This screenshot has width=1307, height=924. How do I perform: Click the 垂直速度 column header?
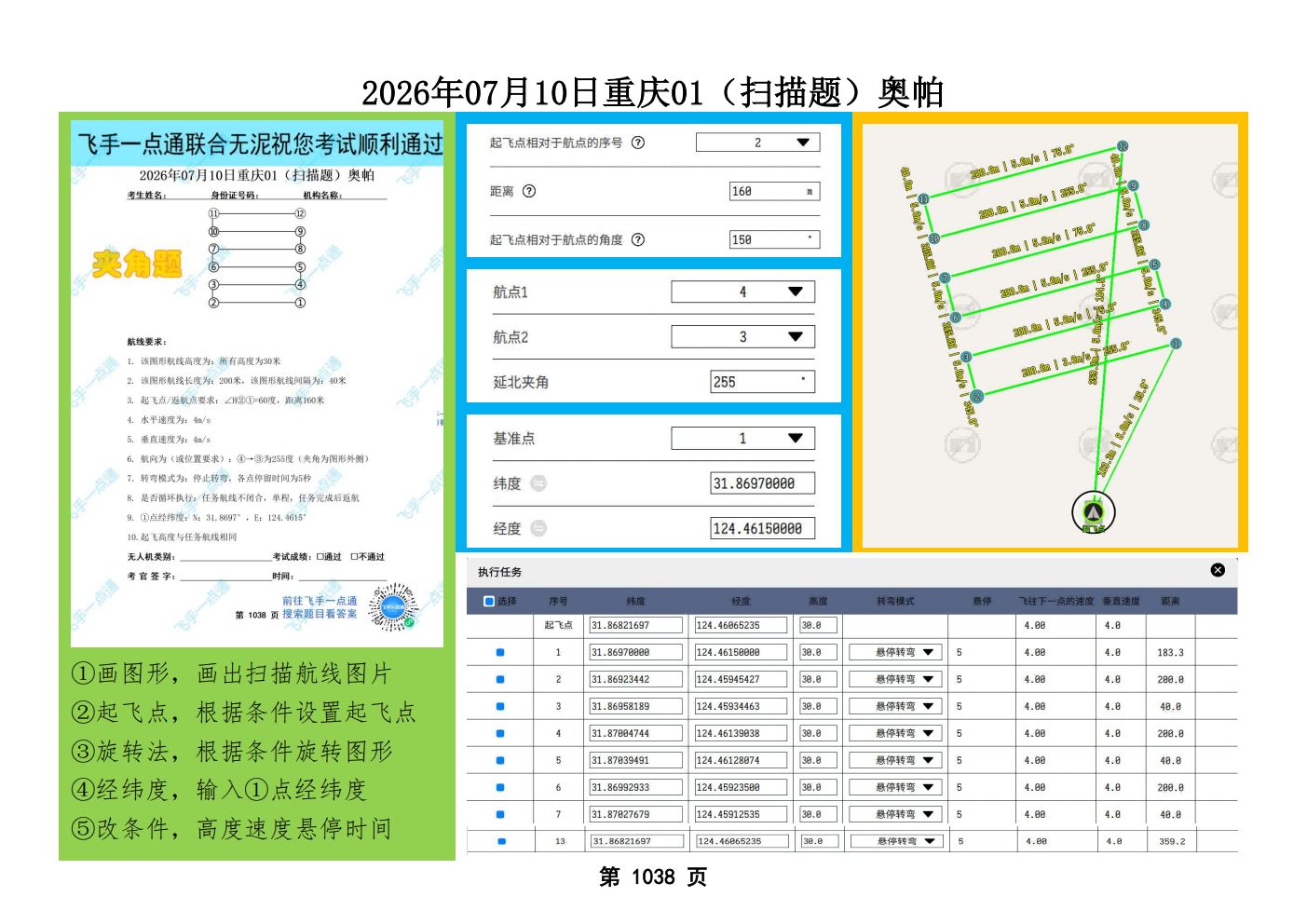tap(1122, 602)
